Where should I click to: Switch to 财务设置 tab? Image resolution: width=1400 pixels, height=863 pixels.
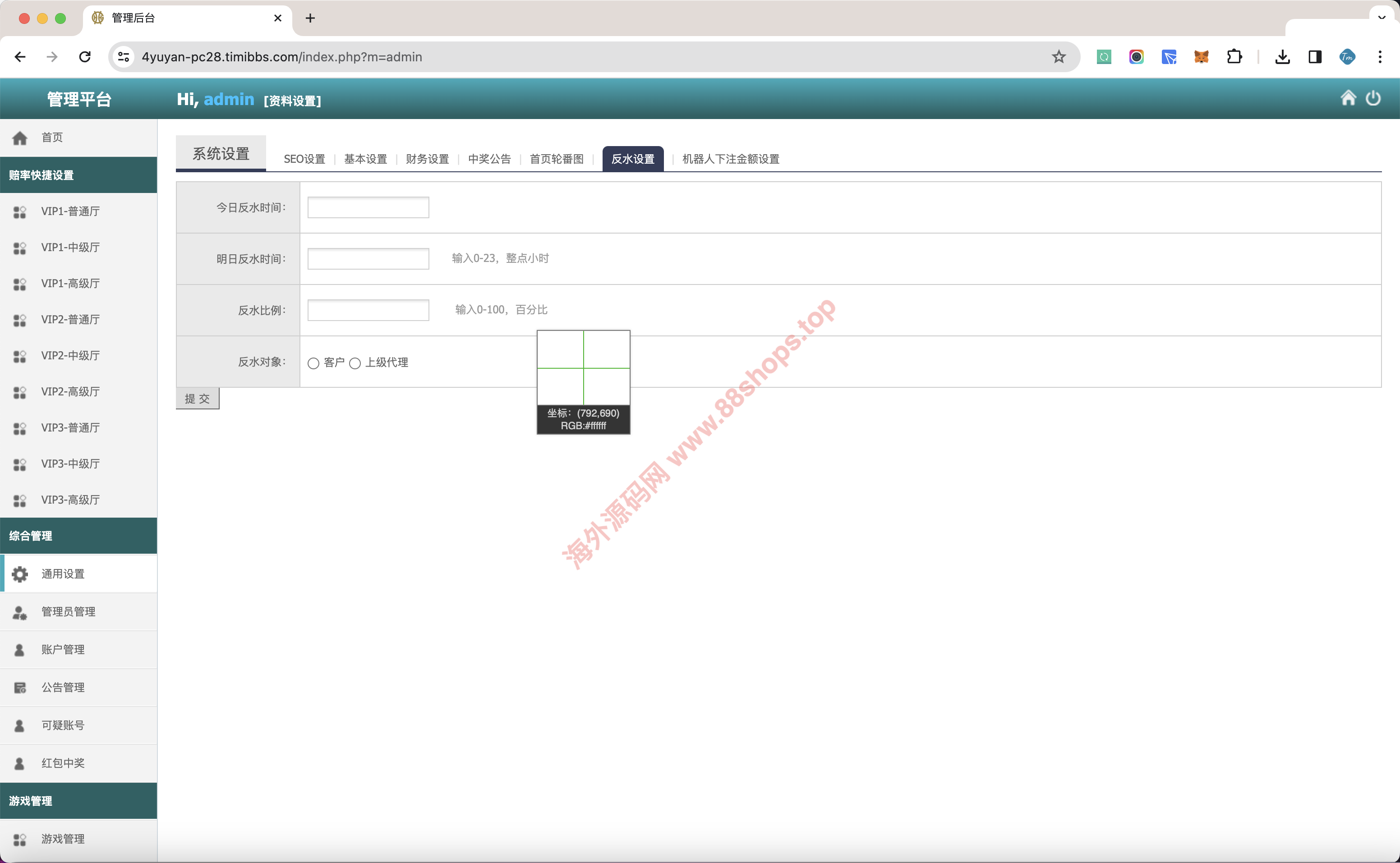[x=427, y=159]
